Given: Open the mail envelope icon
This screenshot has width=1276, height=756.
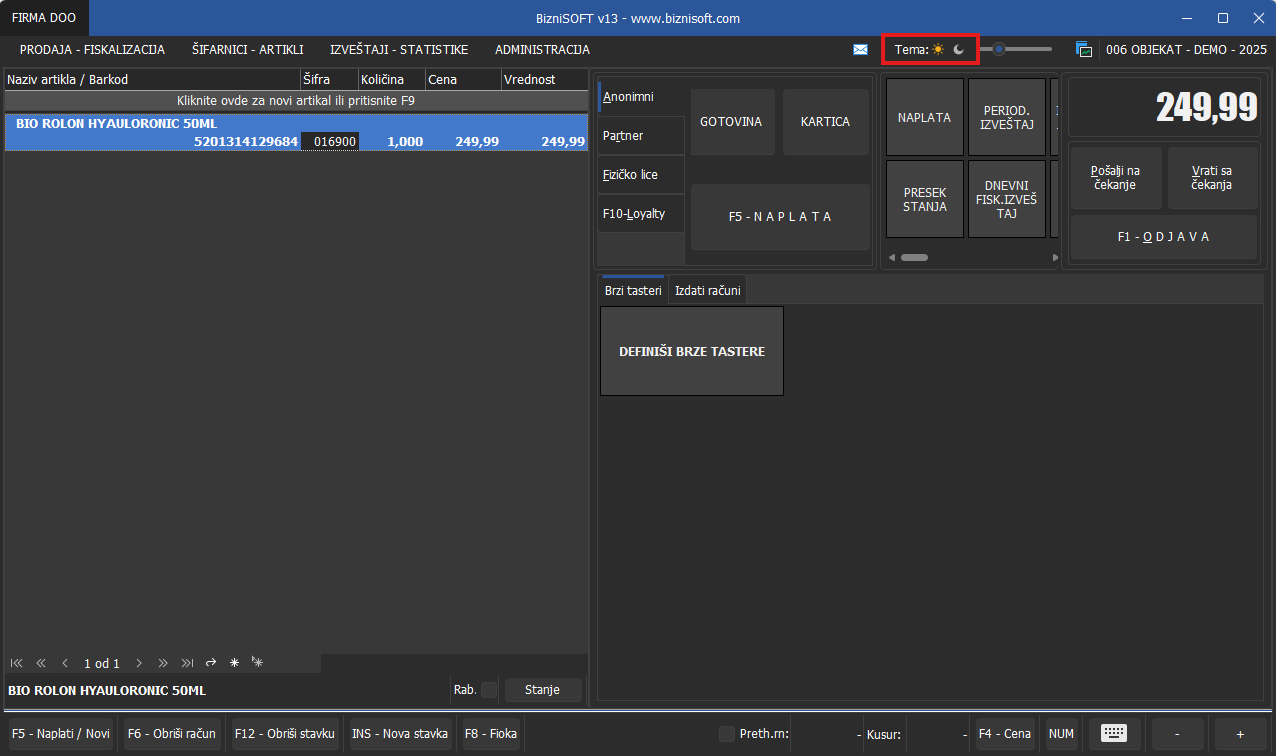Looking at the screenshot, I should coord(860,49).
